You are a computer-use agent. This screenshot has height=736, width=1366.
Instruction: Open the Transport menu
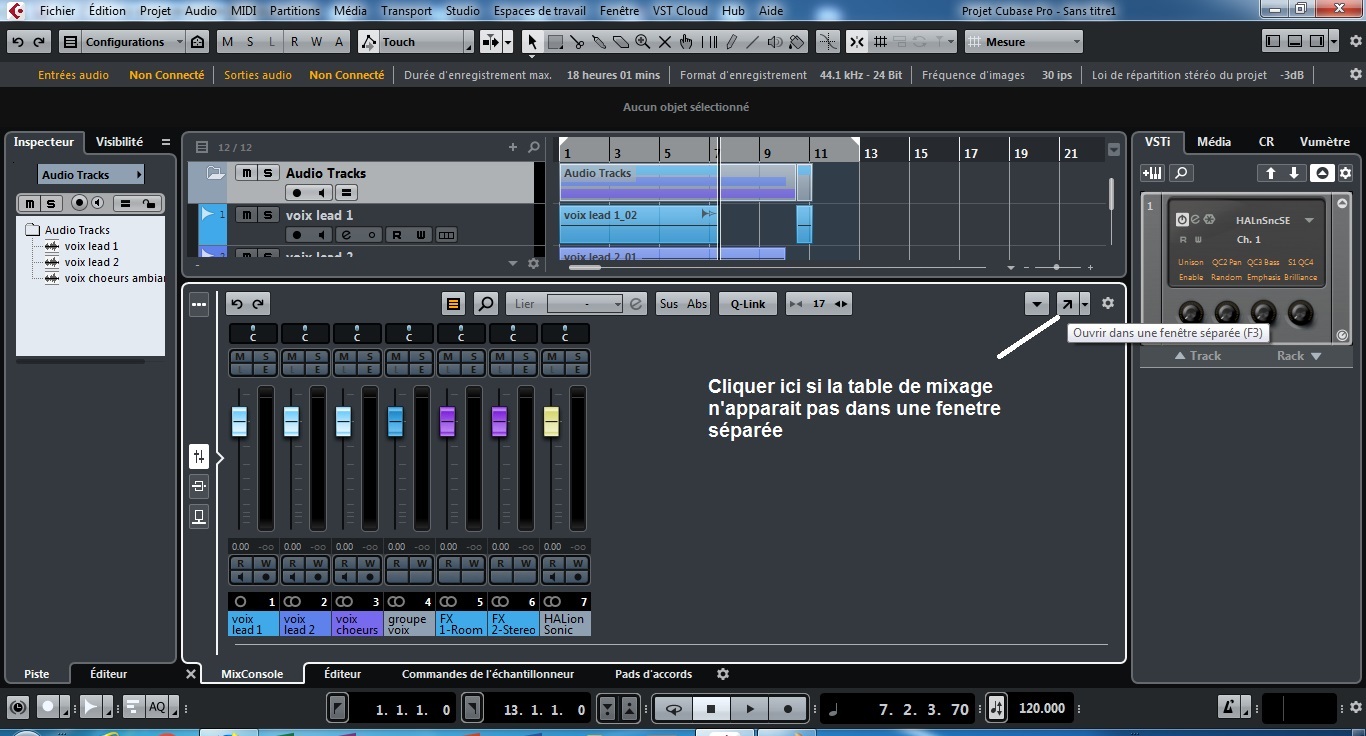pos(406,11)
